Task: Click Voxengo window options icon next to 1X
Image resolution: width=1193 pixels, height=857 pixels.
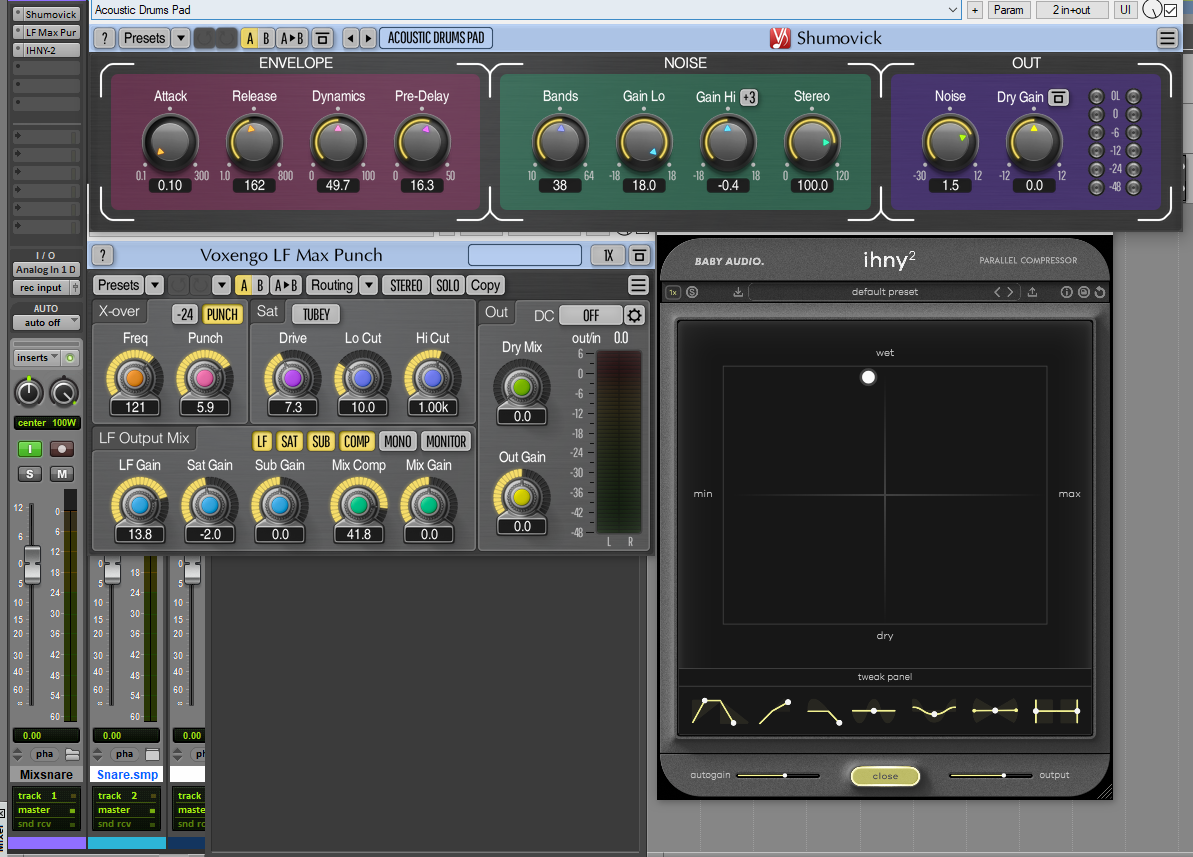Action: coord(640,255)
